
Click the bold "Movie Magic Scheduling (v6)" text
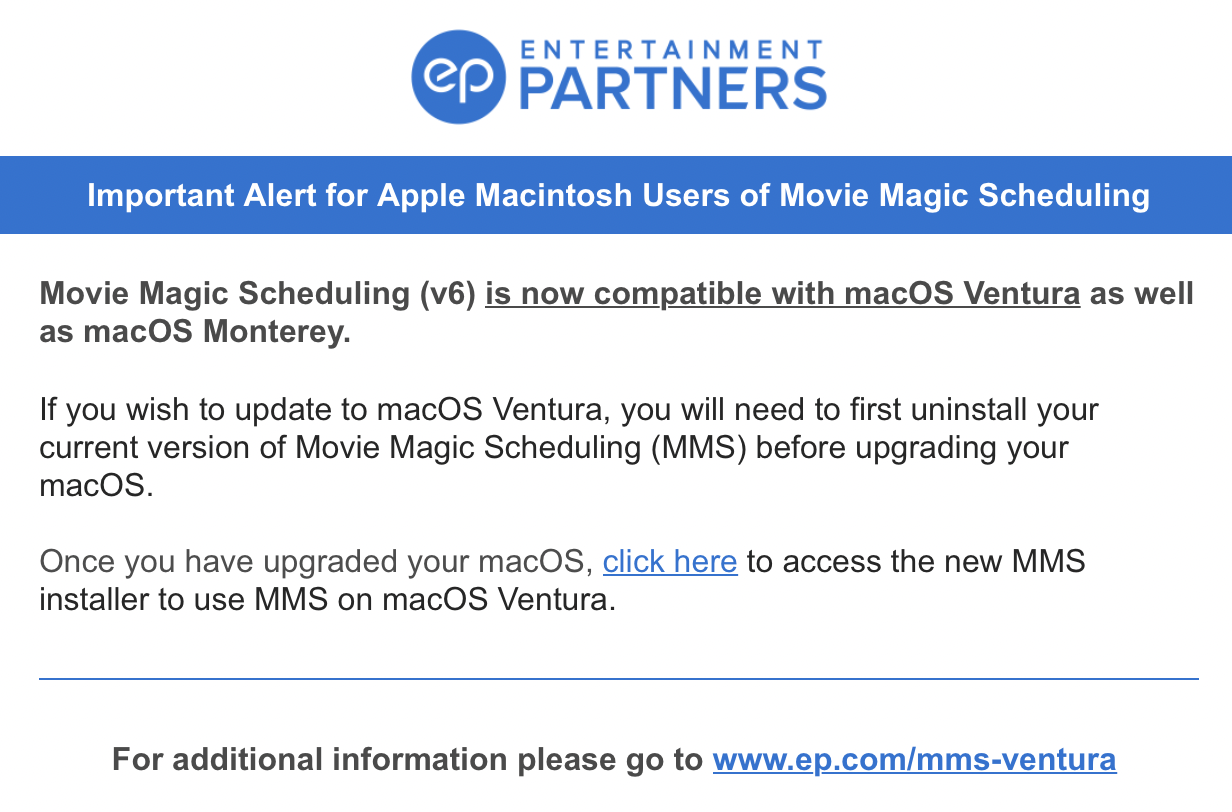[x=258, y=295]
